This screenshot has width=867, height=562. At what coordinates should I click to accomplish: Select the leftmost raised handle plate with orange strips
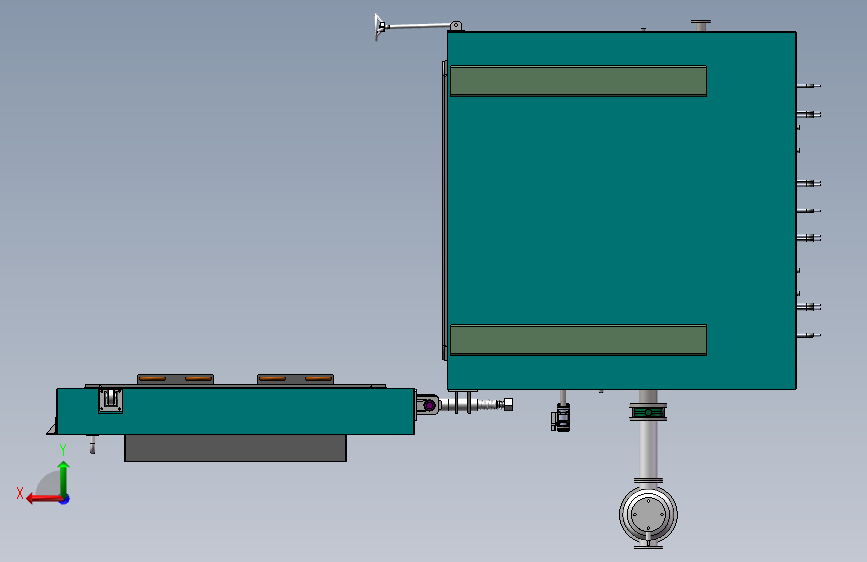[x=175, y=379]
